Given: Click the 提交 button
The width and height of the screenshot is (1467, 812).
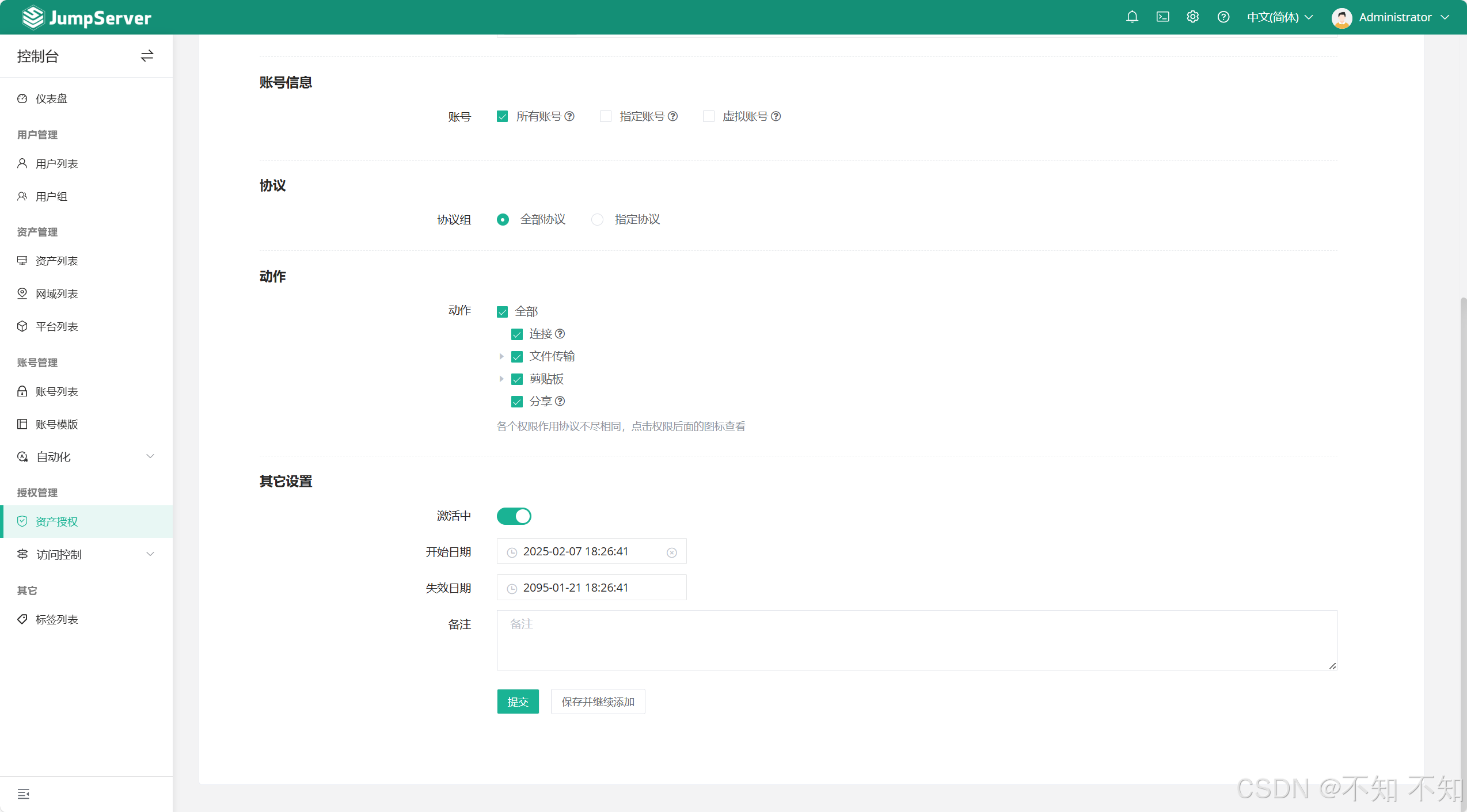Looking at the screenshot, I should click(x=518, y=702).
